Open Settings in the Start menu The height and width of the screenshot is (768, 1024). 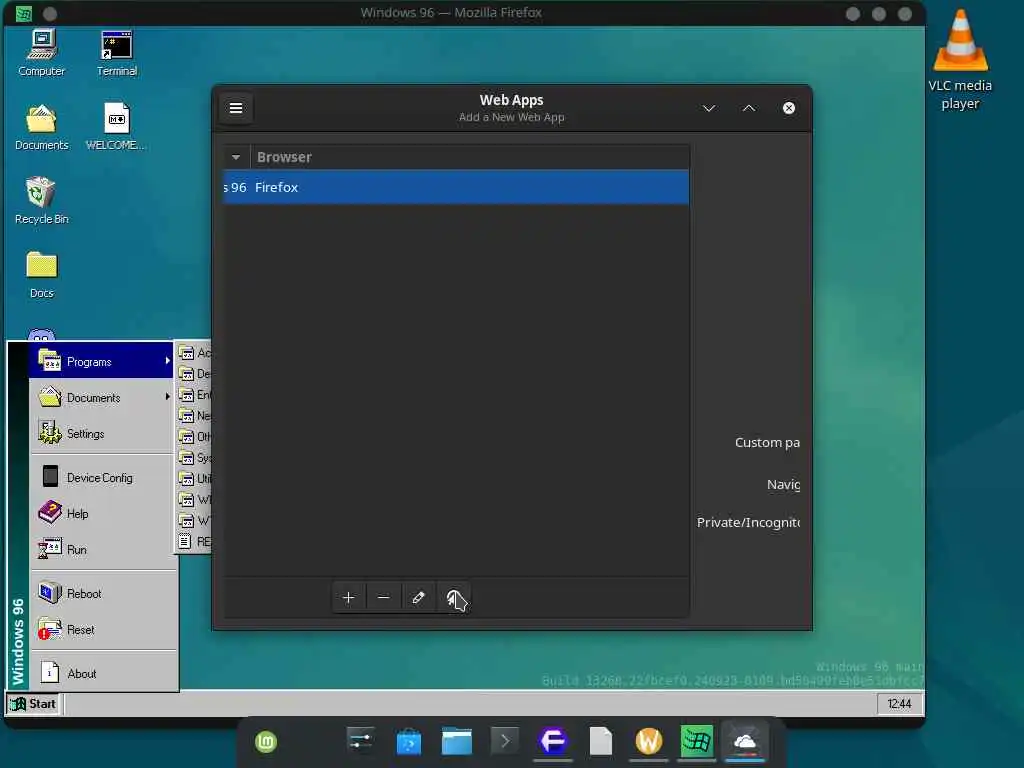[x=101, y=433]
